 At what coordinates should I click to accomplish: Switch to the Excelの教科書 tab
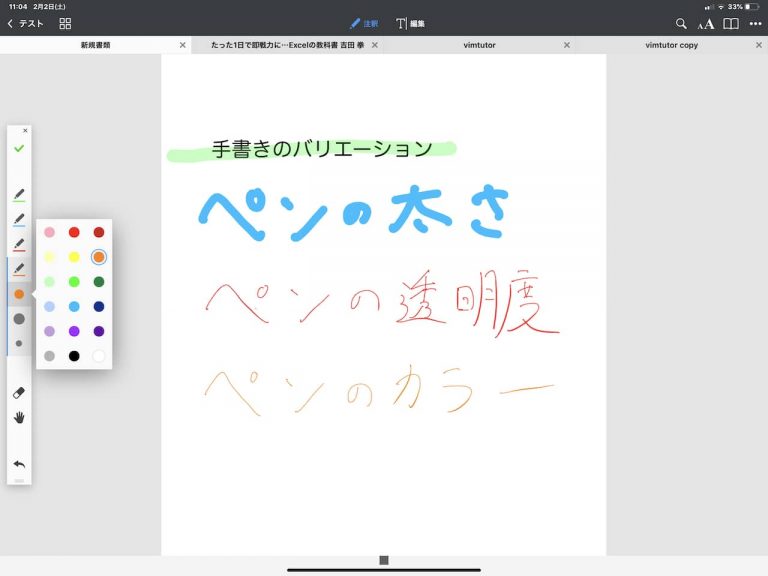(x=287, y=45)
